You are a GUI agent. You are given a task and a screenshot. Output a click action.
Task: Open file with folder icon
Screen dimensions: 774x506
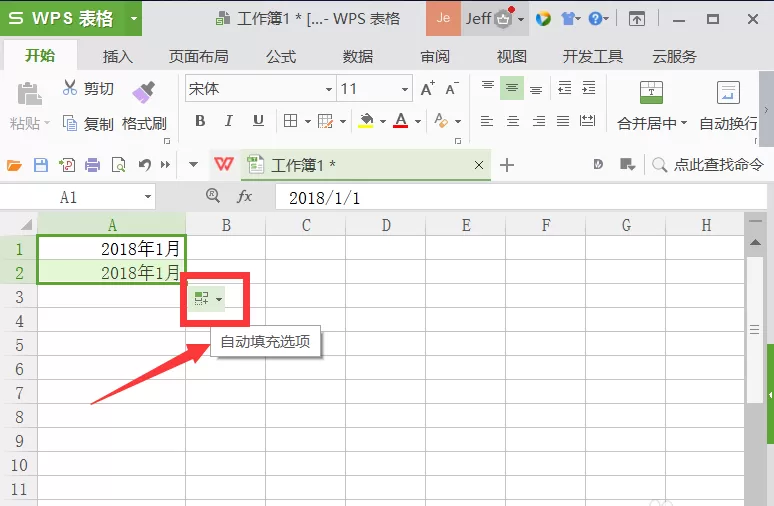[x=14, y=165]
